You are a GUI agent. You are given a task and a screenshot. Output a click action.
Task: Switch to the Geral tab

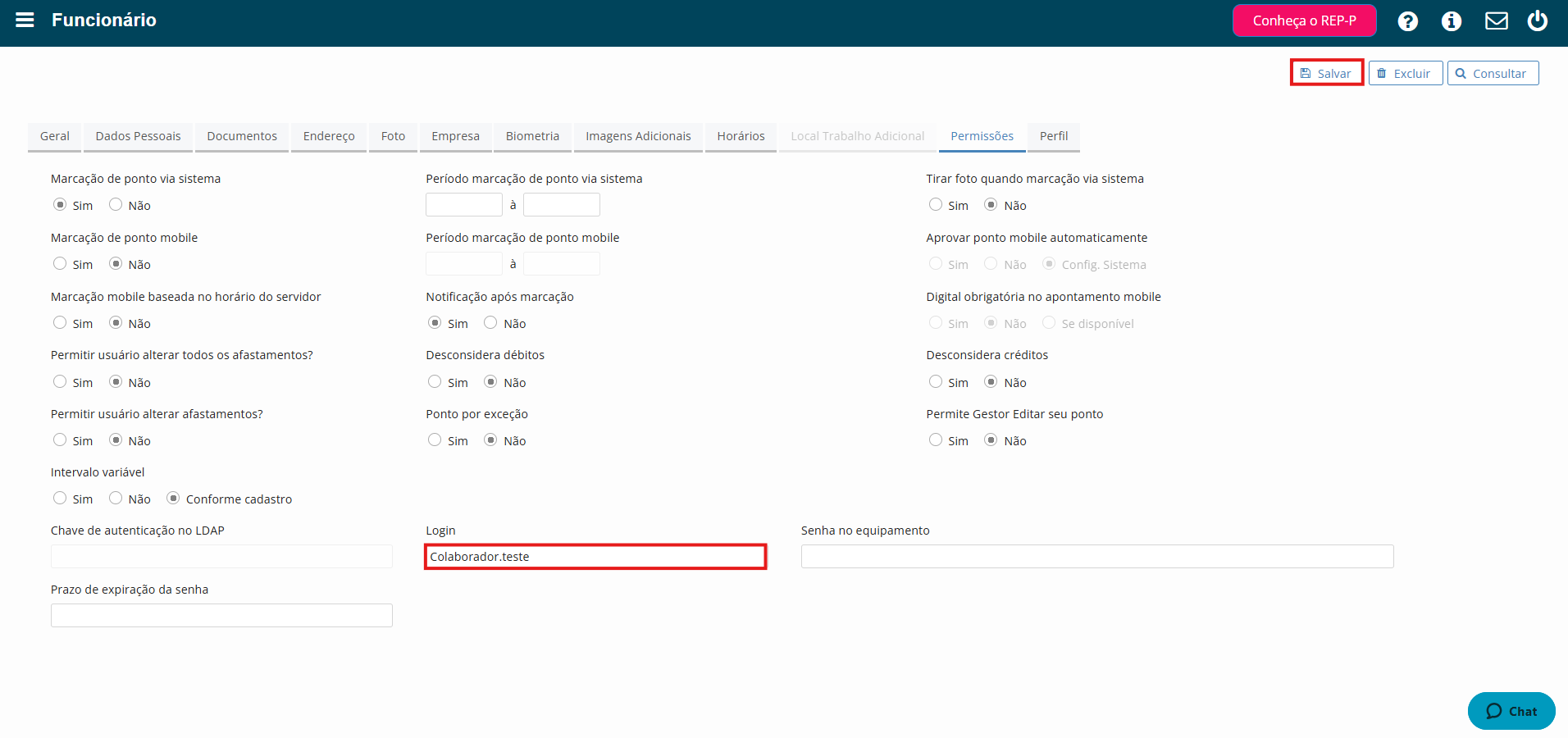pyautogui.click(x=55, y=136)
